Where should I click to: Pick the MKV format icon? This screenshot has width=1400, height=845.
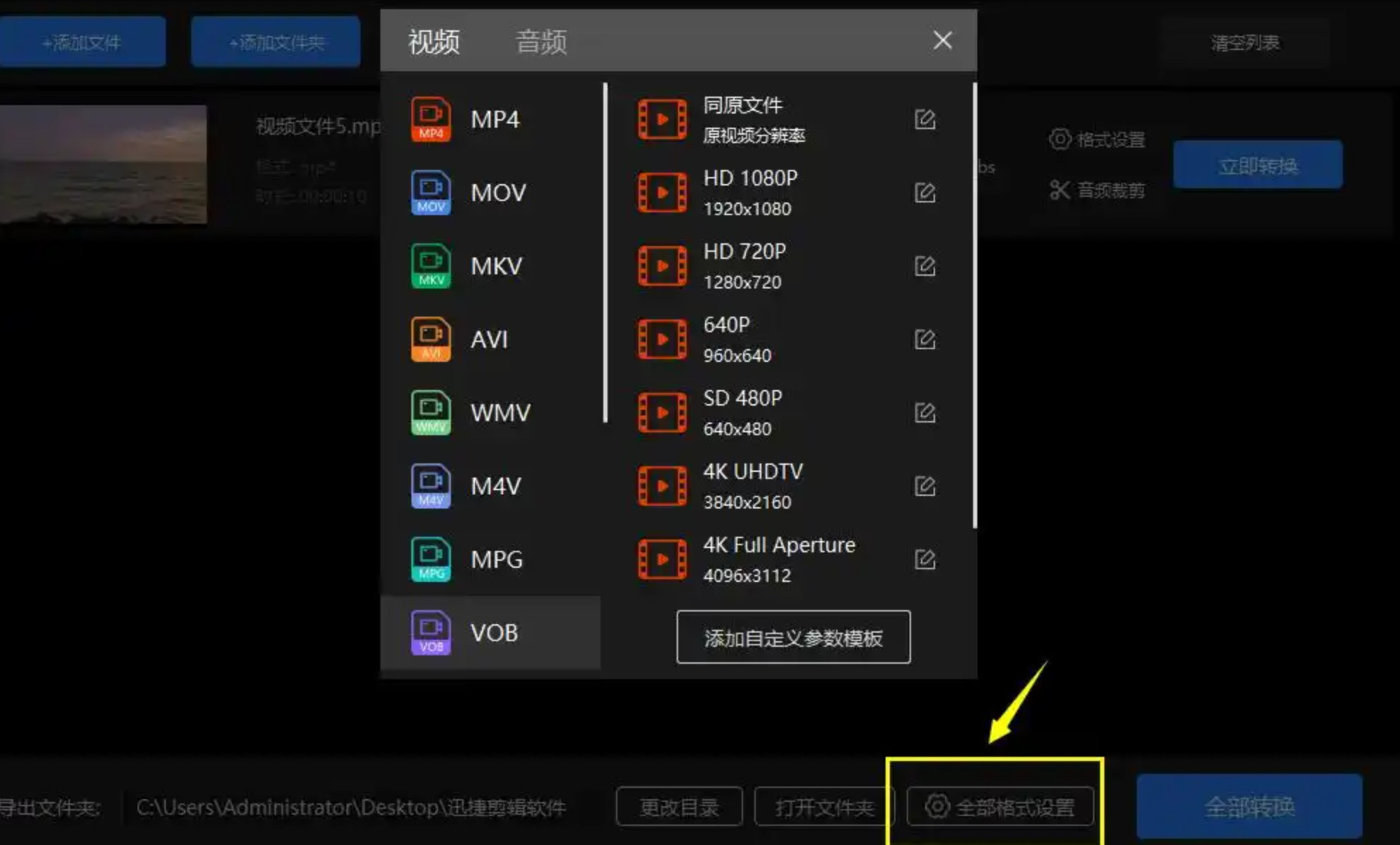coord(431,266)
